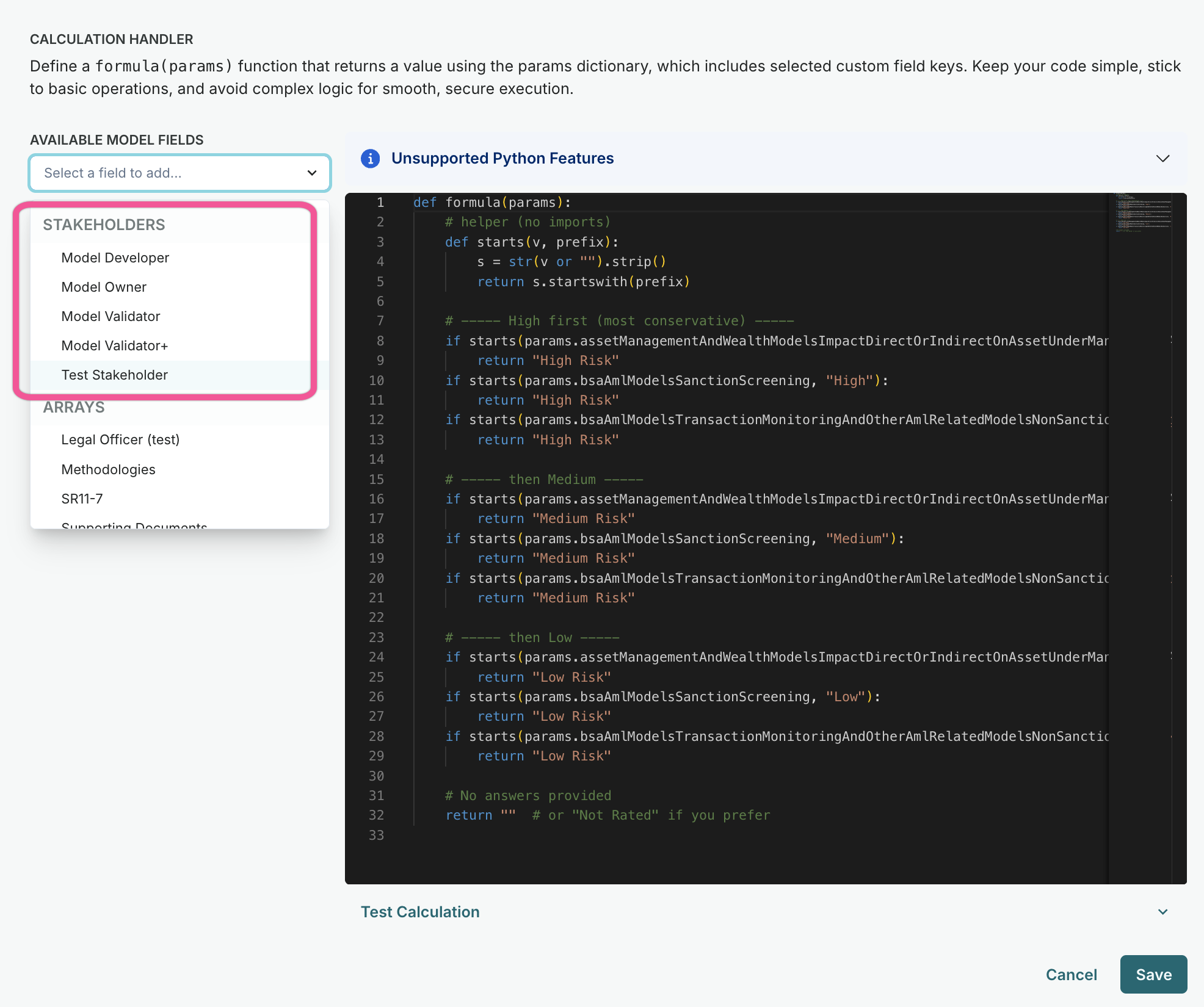
Task: Click the code minimap thumbnail
Action: click(x=1142, y=213)
